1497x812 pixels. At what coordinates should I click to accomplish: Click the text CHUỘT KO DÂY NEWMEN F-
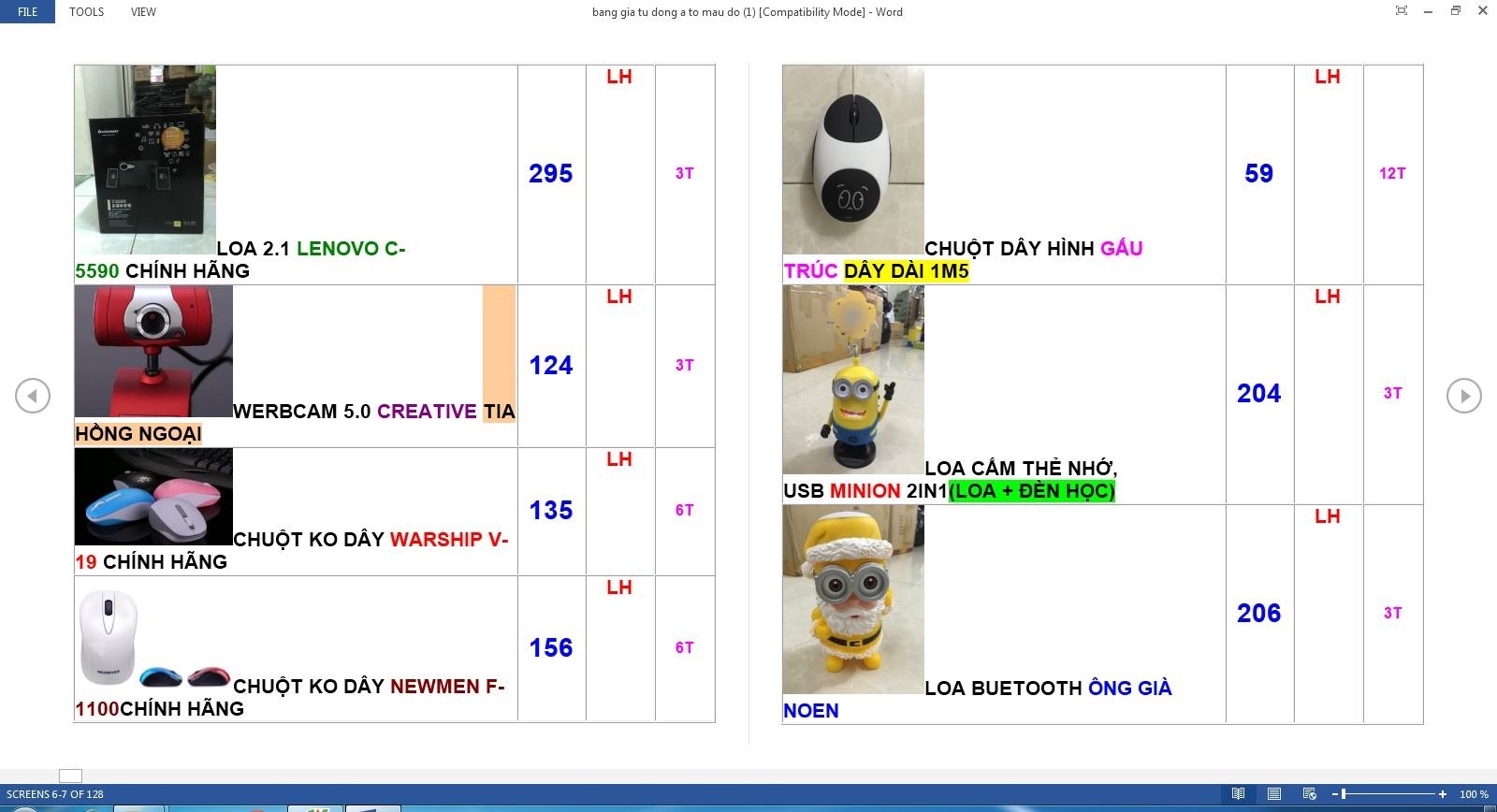click(x=369, y=687)
